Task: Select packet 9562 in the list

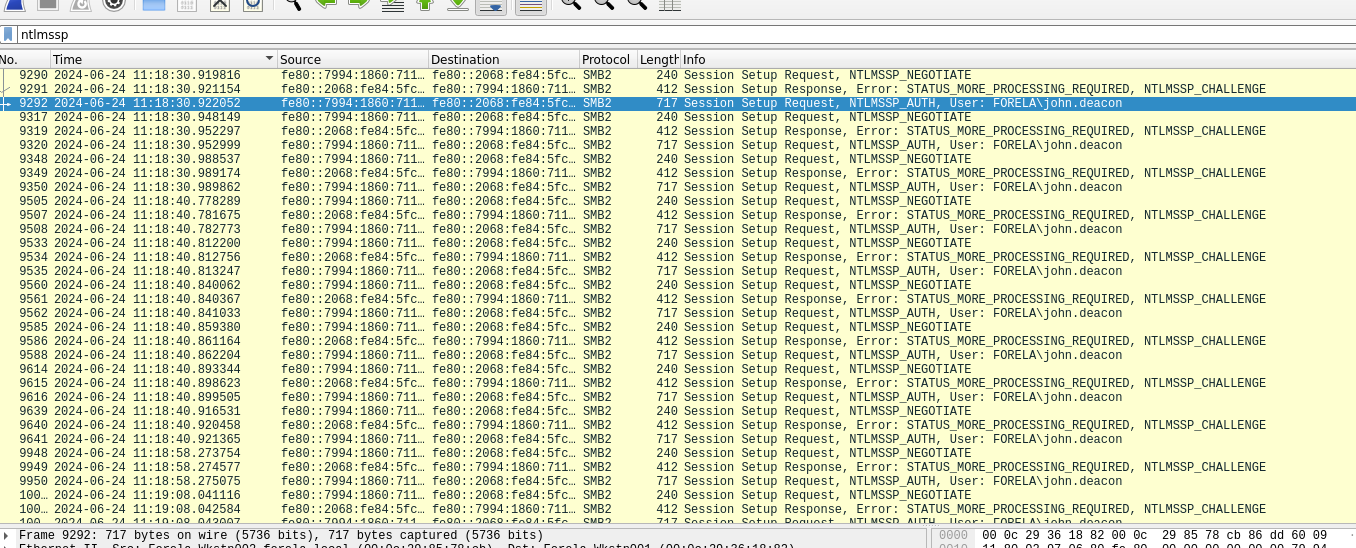Action: click(678, 313)
